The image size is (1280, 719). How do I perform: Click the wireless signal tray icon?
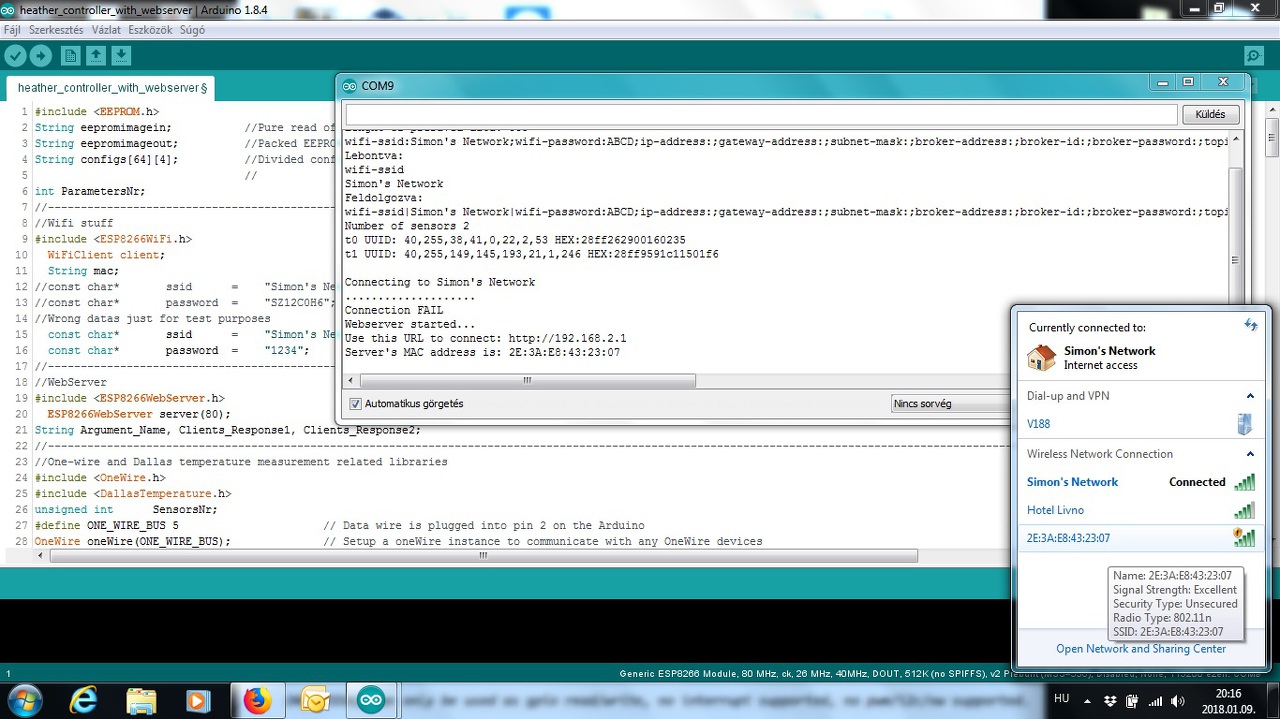point(1155,702)
